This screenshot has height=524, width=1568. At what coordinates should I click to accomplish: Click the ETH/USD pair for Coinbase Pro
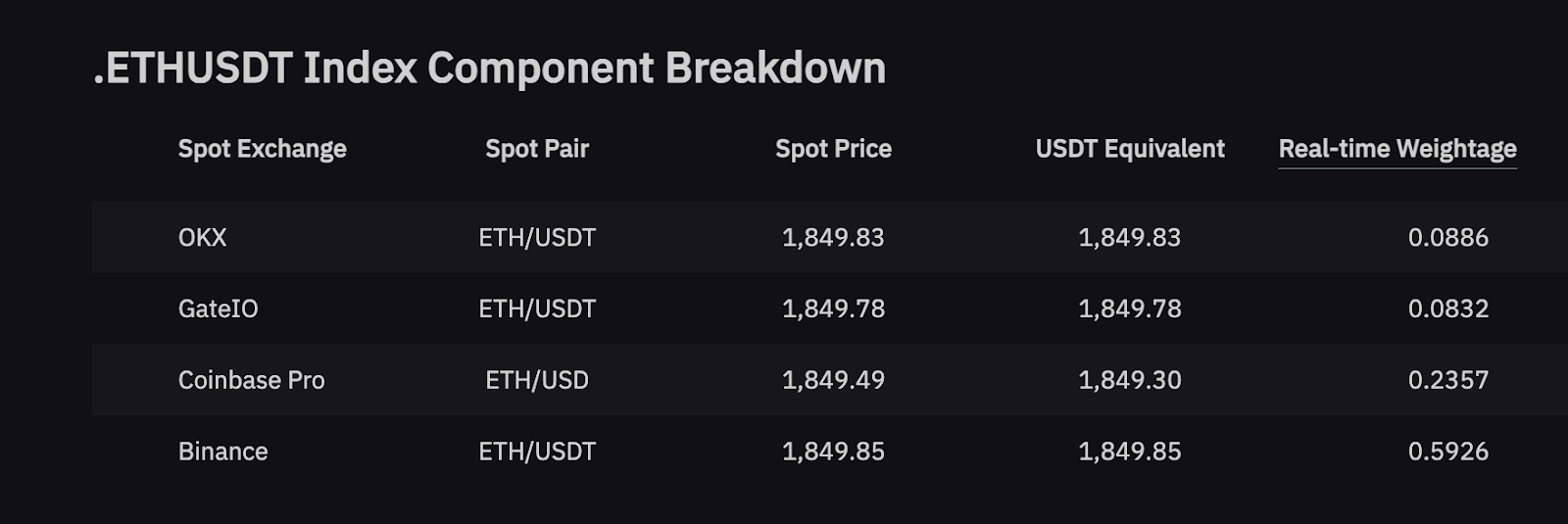pyautogui.click(x=537, y=380)
